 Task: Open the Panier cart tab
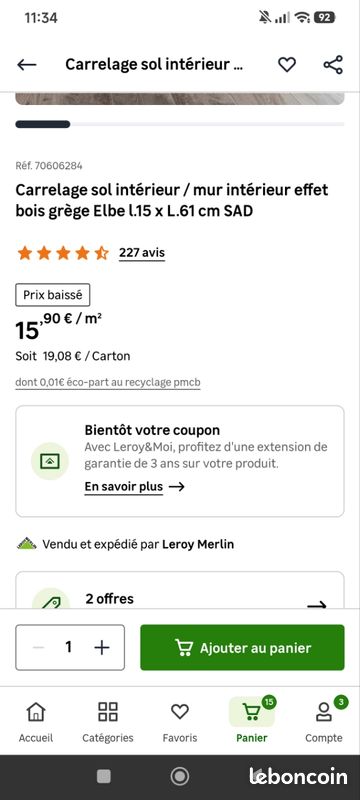pos(252,722)
